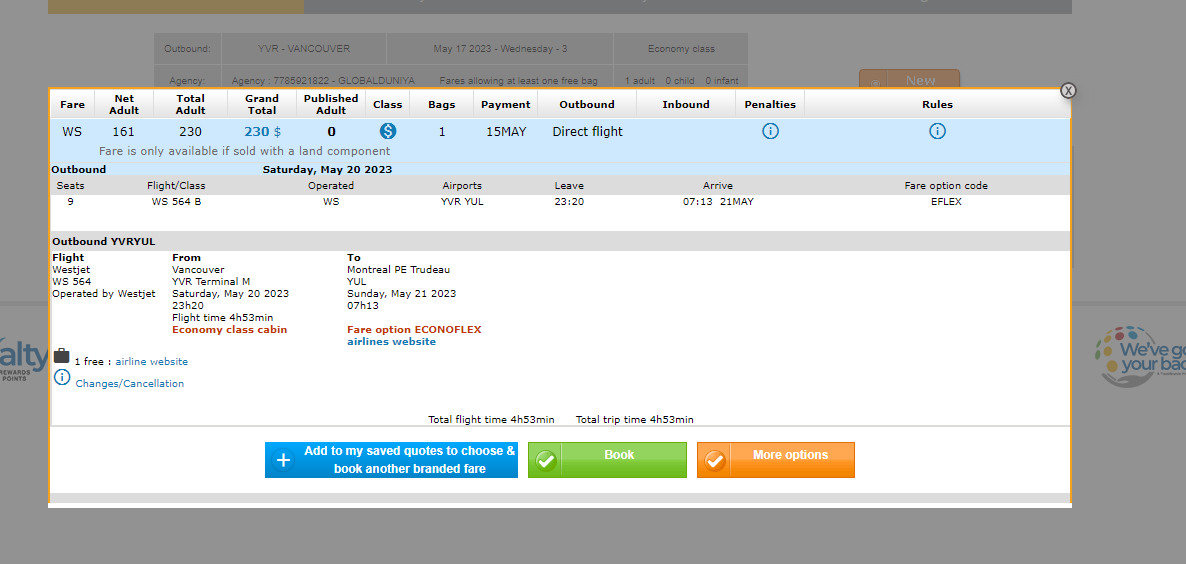This screenshot has width=1186, height=564.
Task: Click the We've got your back logo
Action: tap(1140, 356)
